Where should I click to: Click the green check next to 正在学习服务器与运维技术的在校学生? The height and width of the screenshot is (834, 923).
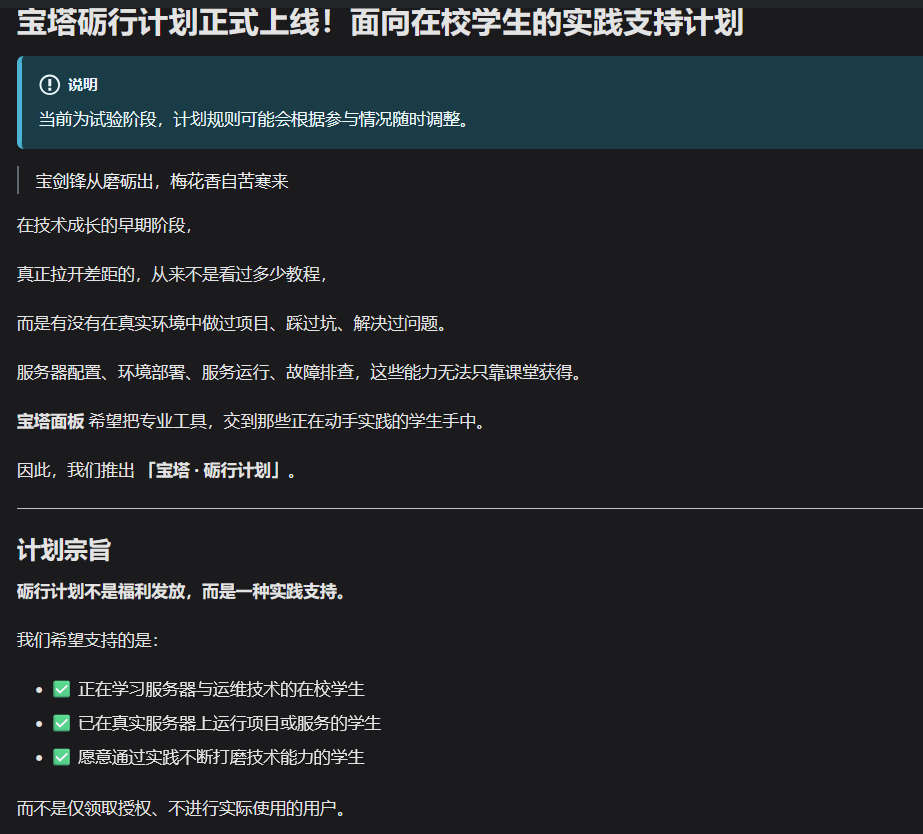(x=61, y=689)
